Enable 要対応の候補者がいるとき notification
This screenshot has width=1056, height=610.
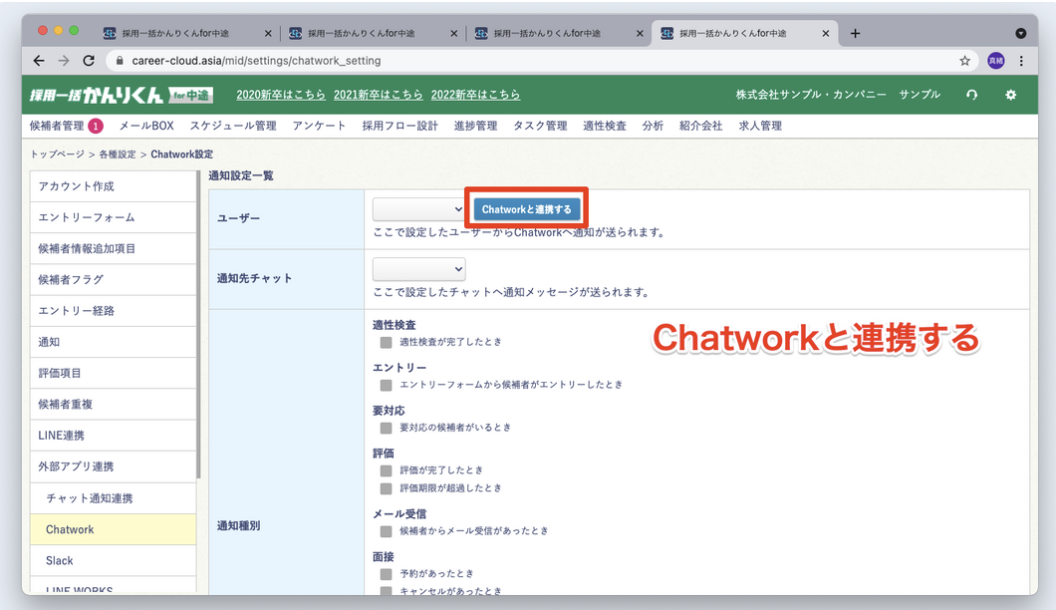386,428
